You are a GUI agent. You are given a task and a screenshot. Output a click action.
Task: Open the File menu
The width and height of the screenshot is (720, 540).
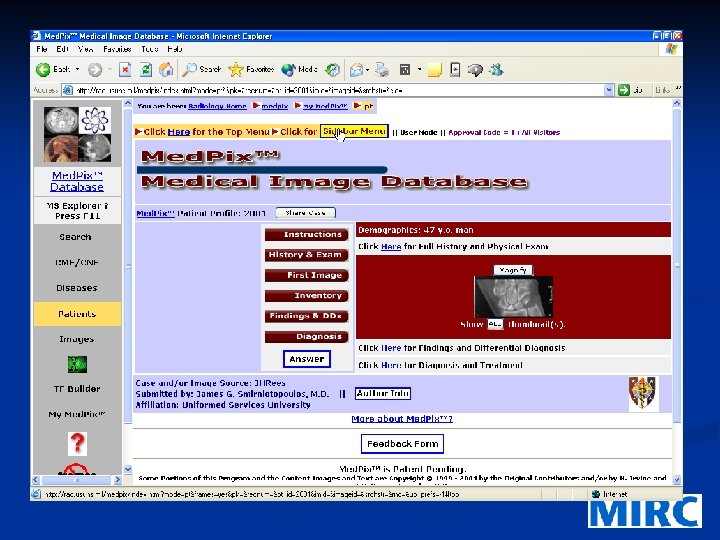(x=42, y=49)
